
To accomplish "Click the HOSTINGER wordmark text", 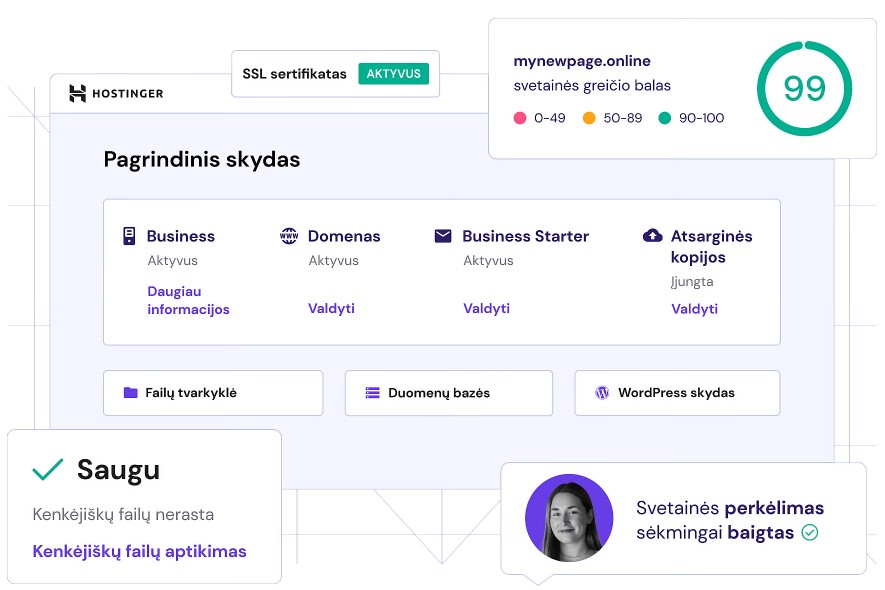I will (128, 94).
